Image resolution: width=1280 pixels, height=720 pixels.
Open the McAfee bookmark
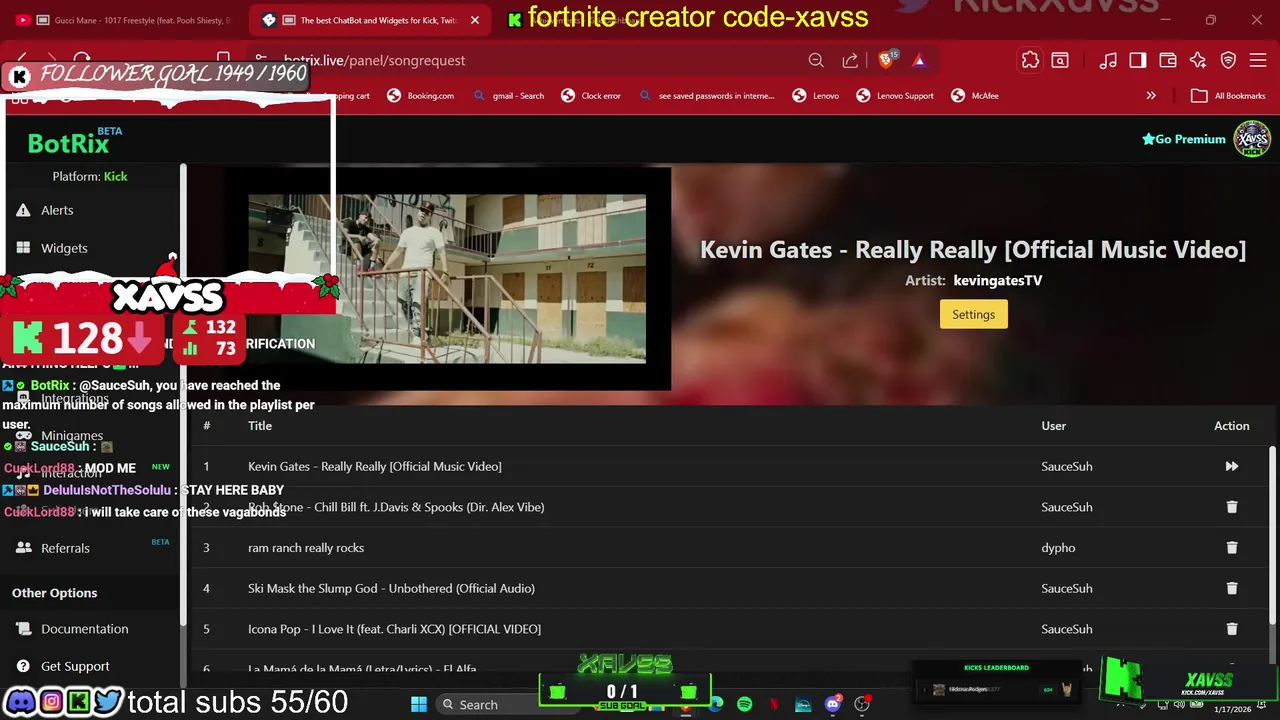point(975,96)
